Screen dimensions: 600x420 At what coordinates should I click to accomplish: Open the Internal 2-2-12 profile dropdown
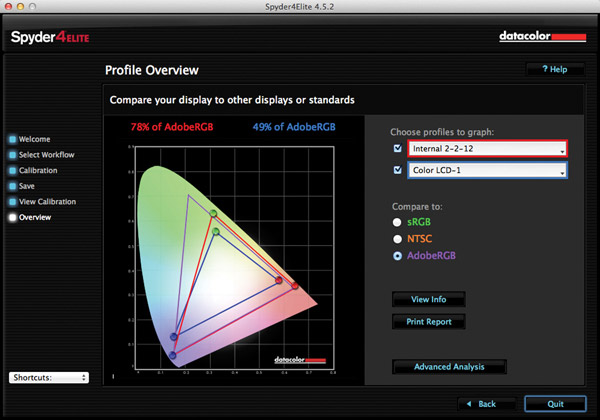(488, 149)
